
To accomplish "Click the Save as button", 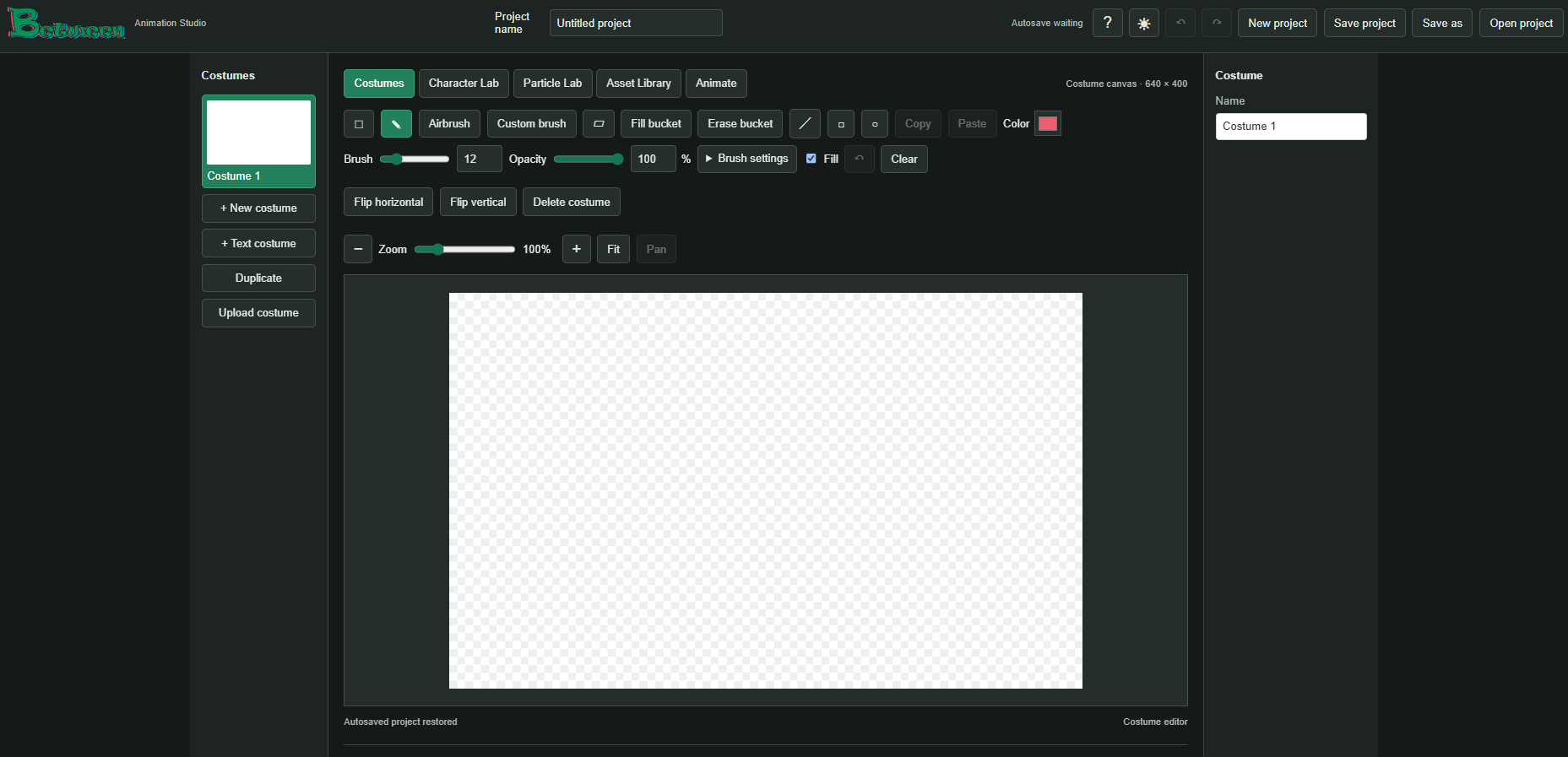I will click(1442, 23).
